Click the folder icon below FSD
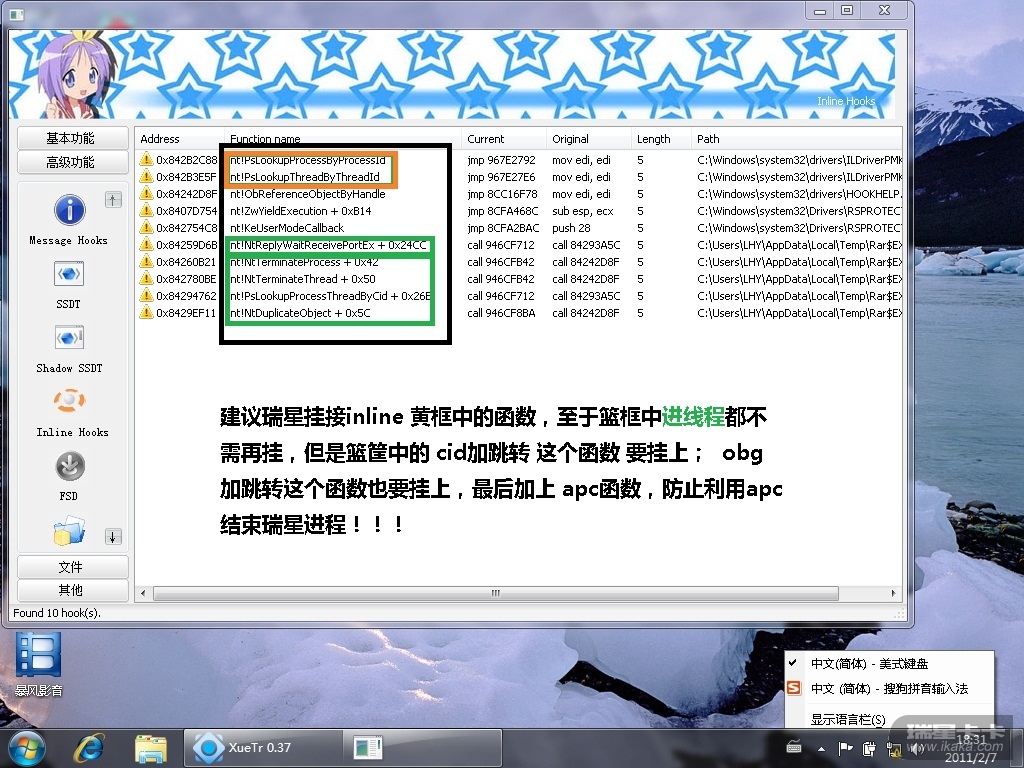The image size is (1024, 768). [69, 530]
